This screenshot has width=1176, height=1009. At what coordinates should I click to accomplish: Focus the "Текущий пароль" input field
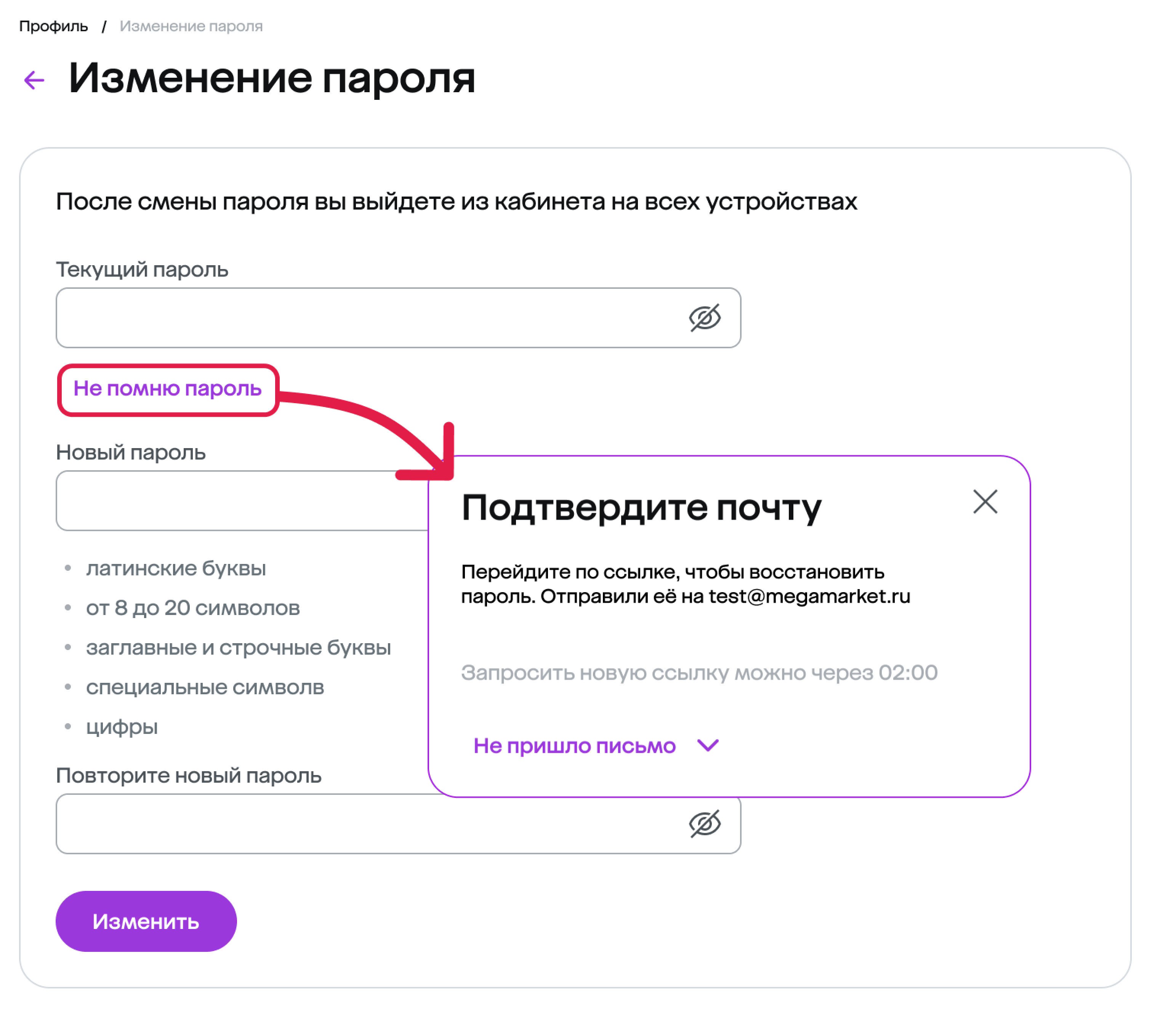coord(369,318)
